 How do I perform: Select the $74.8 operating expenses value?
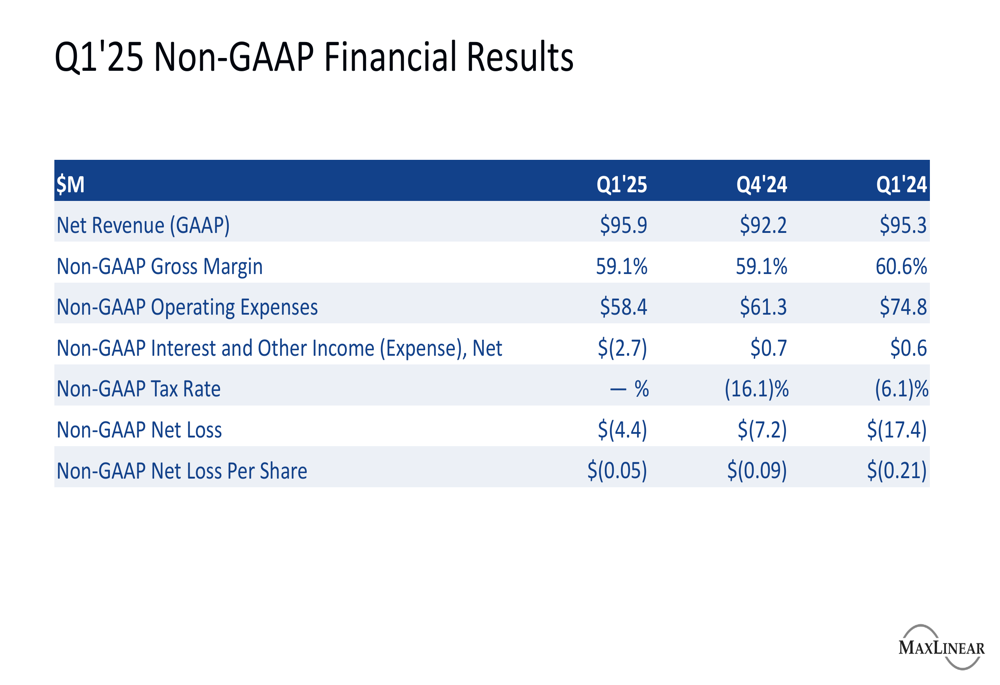click(903, 307)
